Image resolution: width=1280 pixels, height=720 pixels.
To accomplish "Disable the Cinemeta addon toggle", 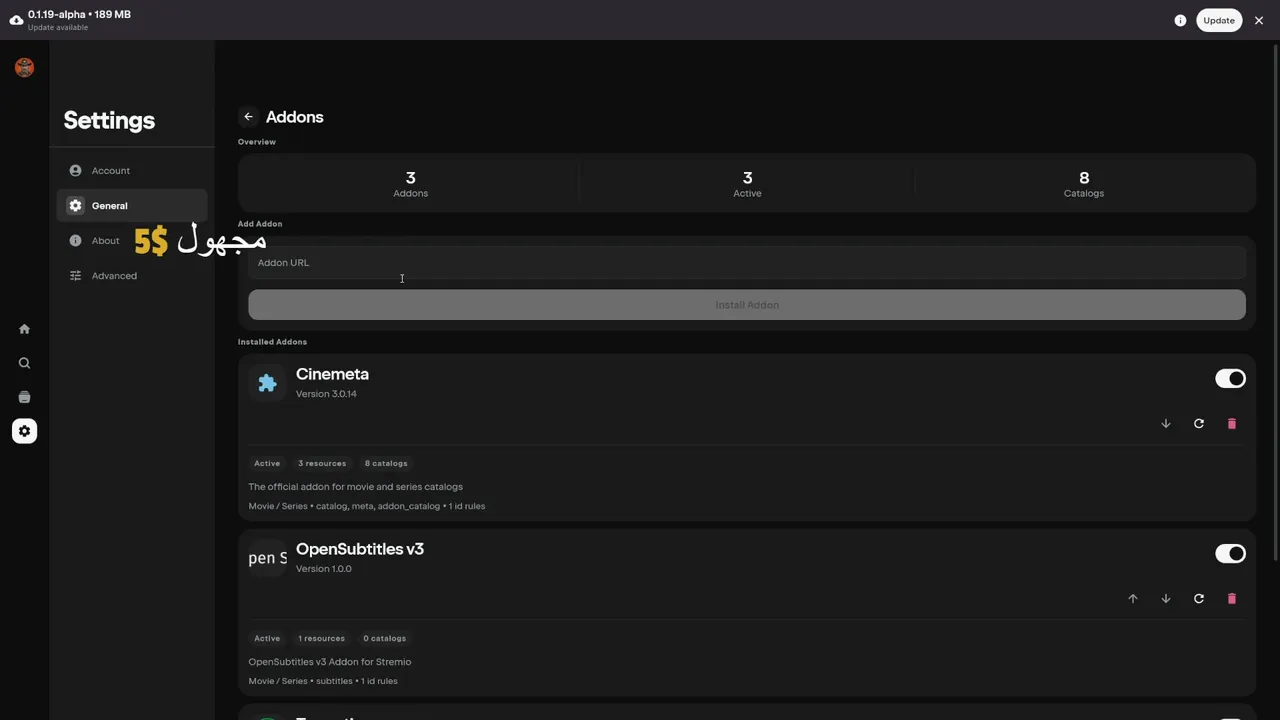I will (1230, 379).
